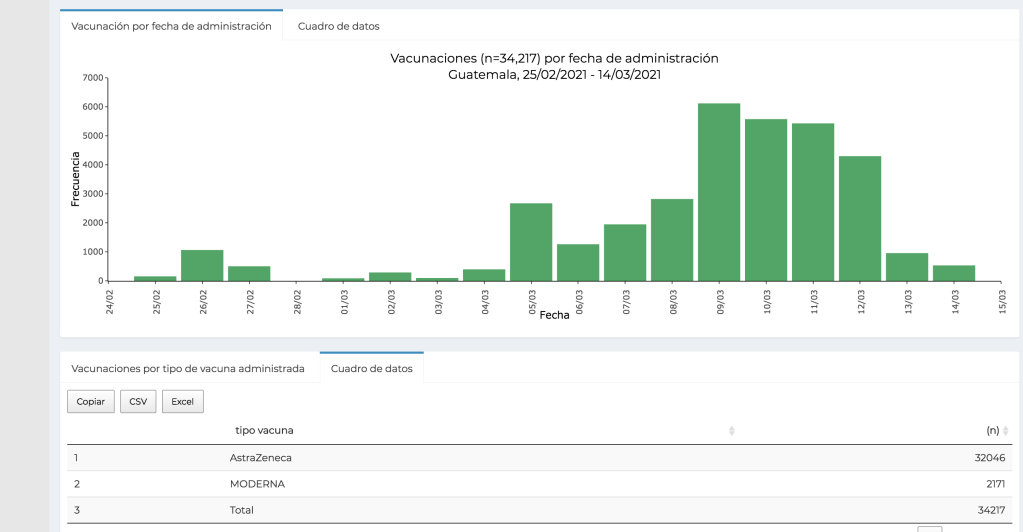Click the 14/03 bar in histogram

click(954, 273)
